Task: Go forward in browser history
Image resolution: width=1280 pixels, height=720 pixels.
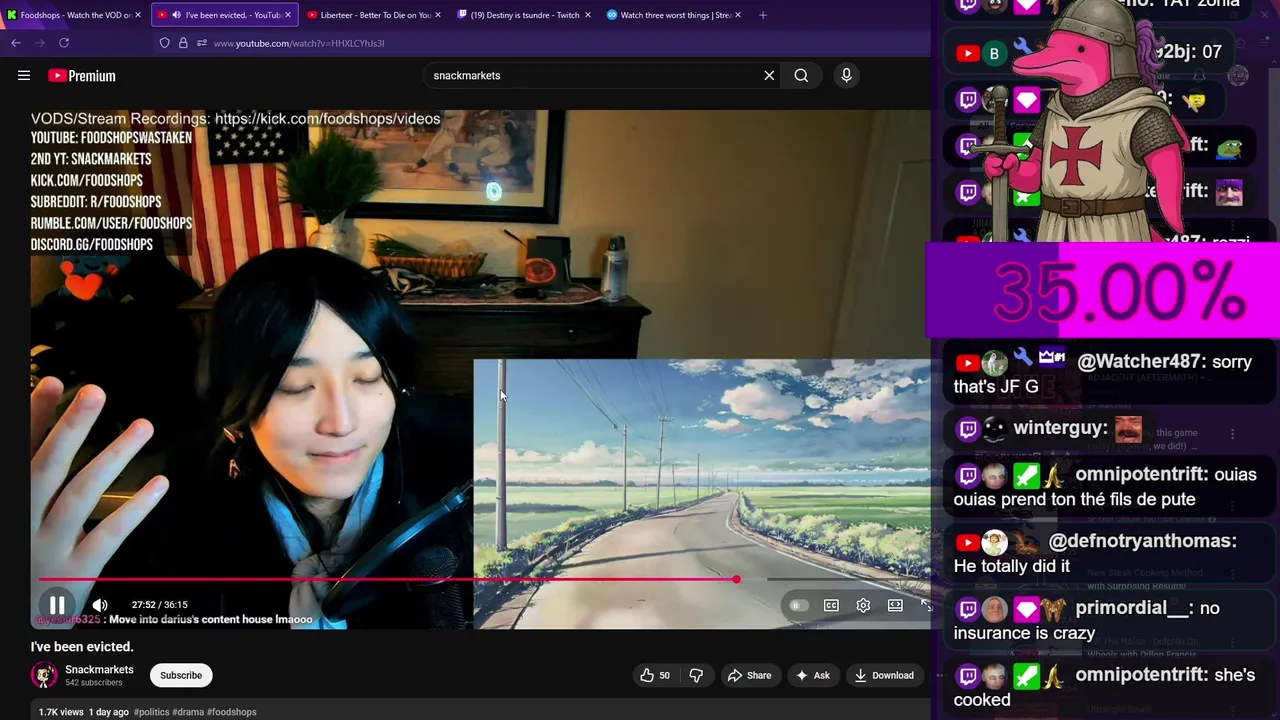Action: [x=40, y=43]
